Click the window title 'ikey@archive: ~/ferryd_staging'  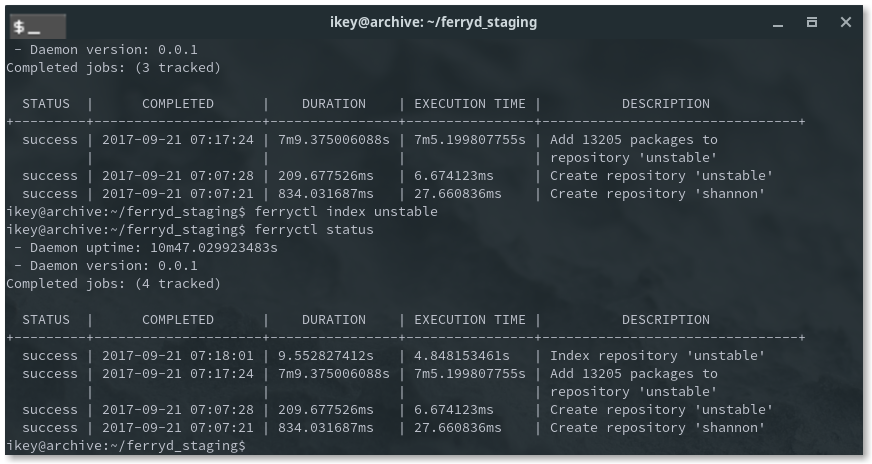(x=433, y=22)
